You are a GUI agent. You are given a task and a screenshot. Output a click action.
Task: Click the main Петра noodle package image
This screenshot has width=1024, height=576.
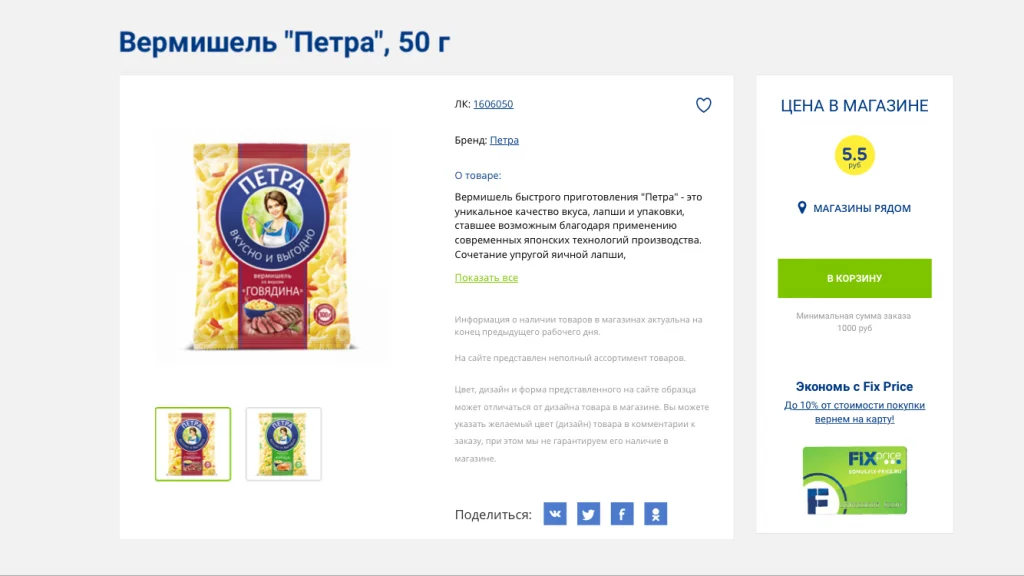[272, 246]
